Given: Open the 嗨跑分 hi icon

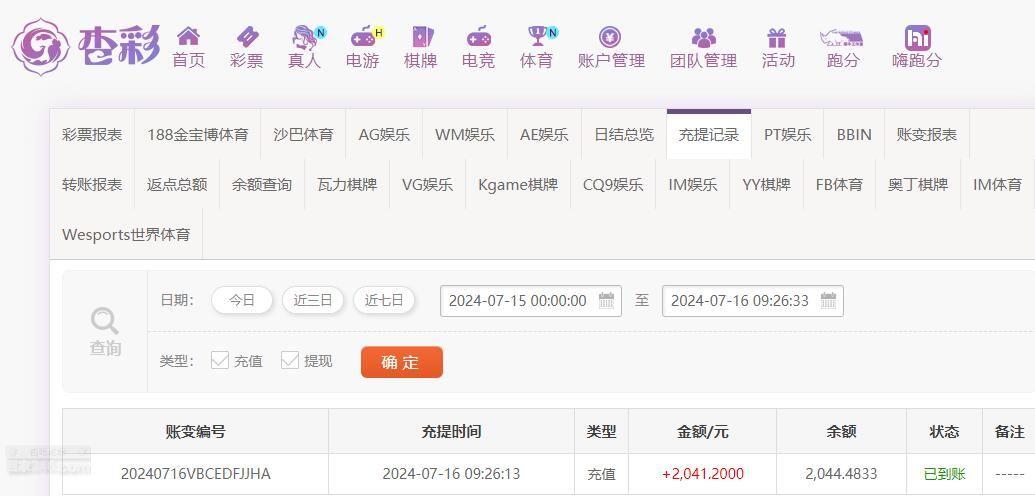Looking at the screenshot, I should pos(918,38).
